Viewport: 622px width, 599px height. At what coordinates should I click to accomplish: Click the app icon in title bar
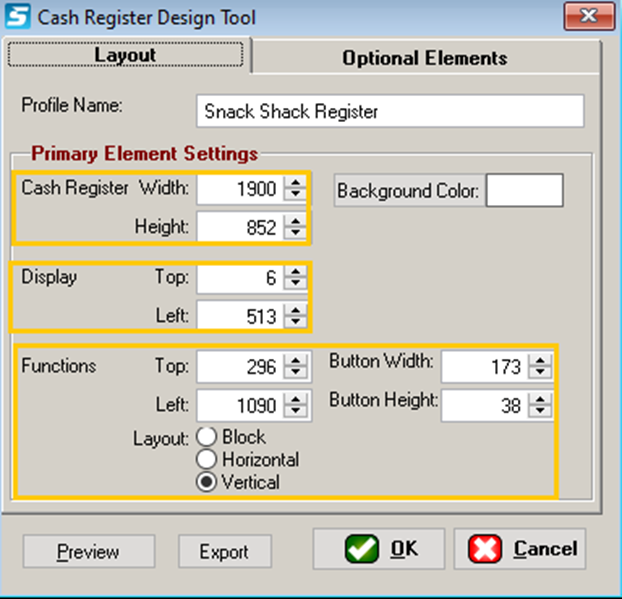tap(17, 17)
